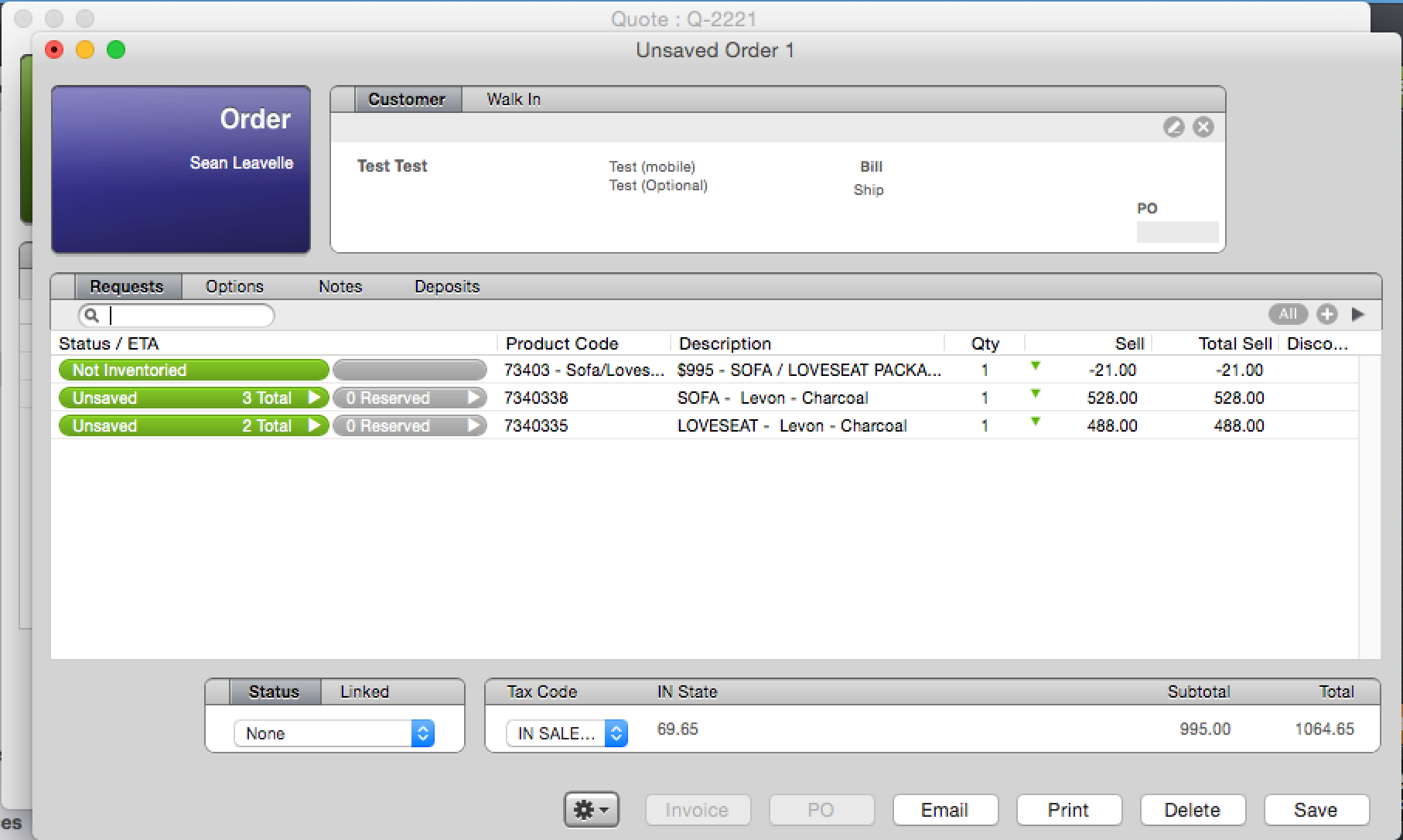Remove customer with the X icon
This screenshot has height=840, width=1403.
[1203, 127]
